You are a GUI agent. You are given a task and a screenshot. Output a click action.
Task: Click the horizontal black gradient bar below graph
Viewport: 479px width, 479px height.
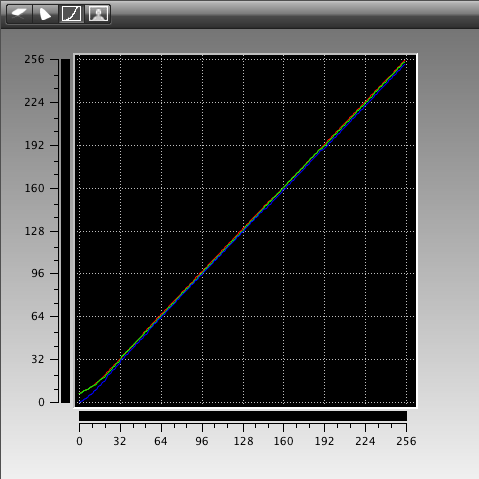[x=243, y=416]
